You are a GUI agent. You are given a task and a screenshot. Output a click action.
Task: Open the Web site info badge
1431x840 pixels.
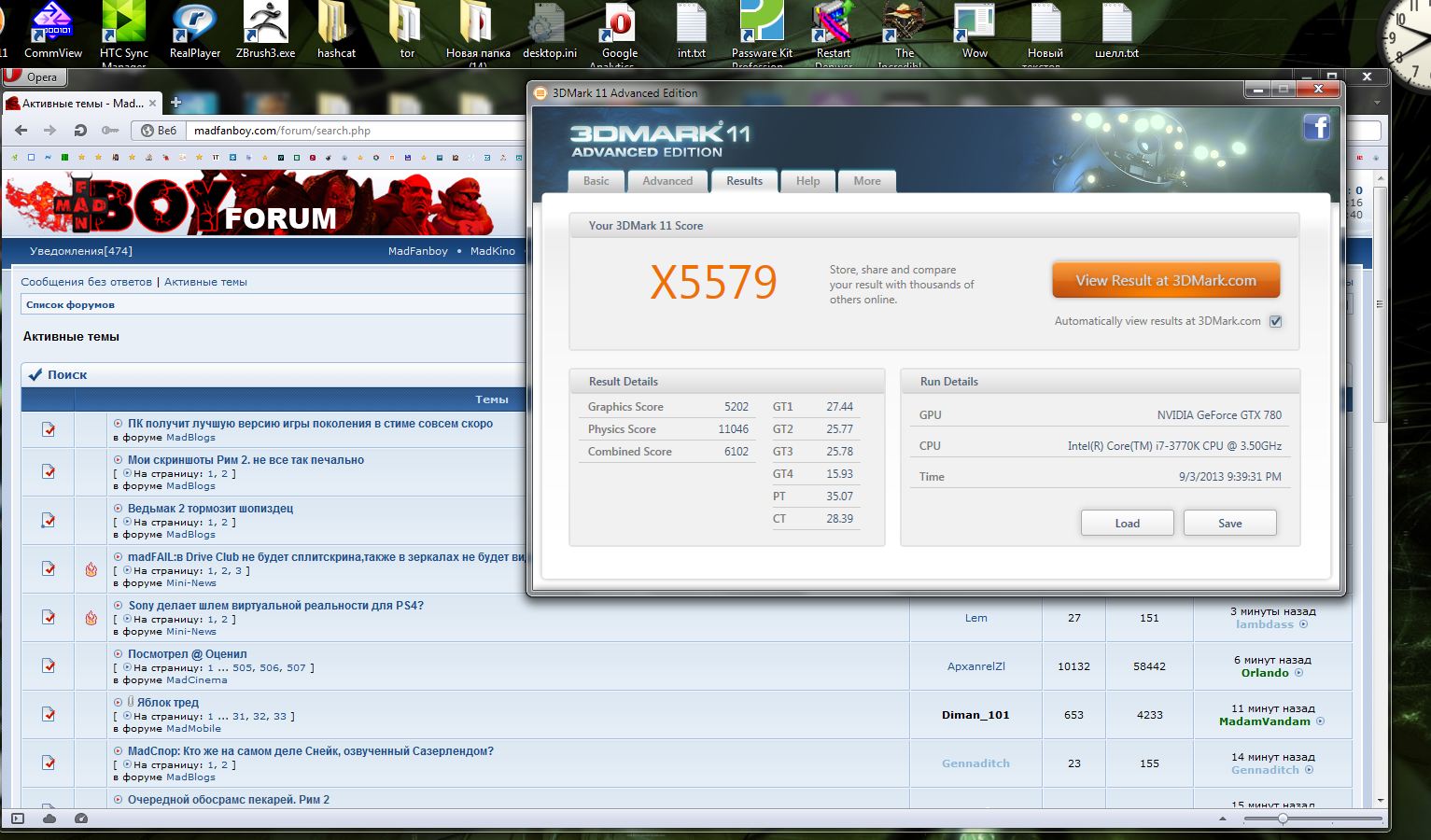pyautogui.click(x=159, y=131)
